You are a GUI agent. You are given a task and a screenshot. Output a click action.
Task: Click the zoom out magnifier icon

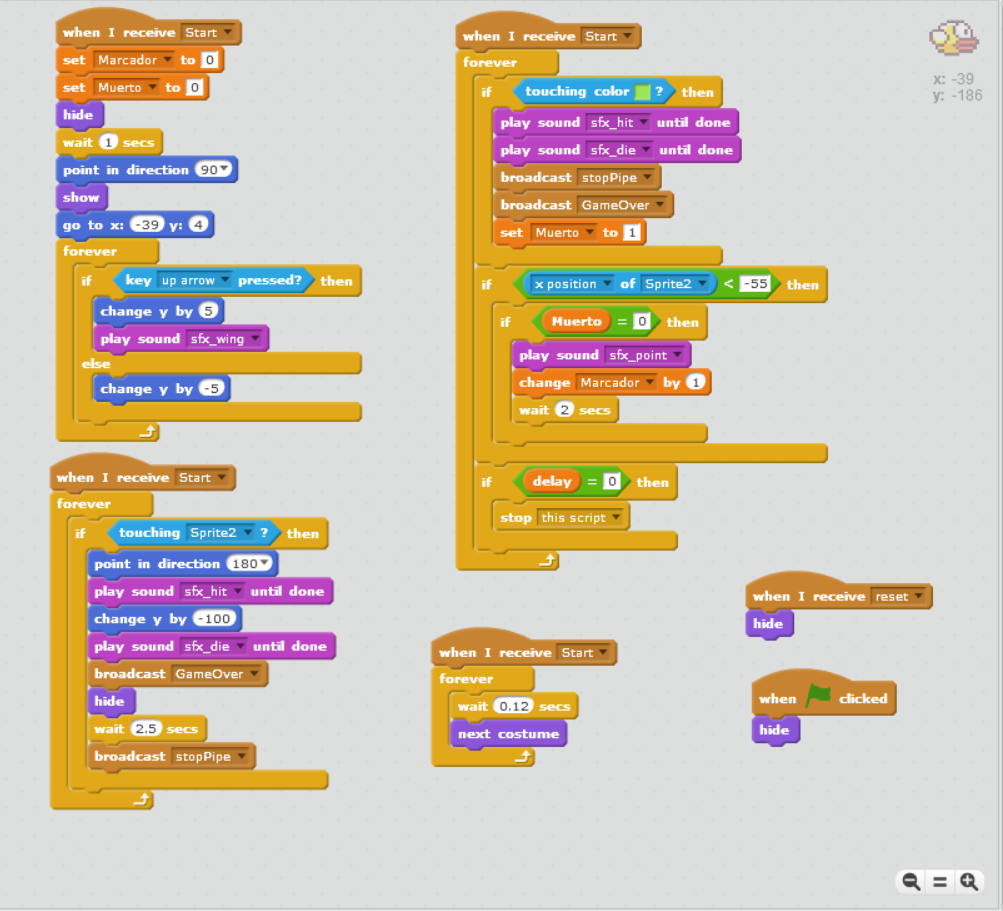click(911, 881)
